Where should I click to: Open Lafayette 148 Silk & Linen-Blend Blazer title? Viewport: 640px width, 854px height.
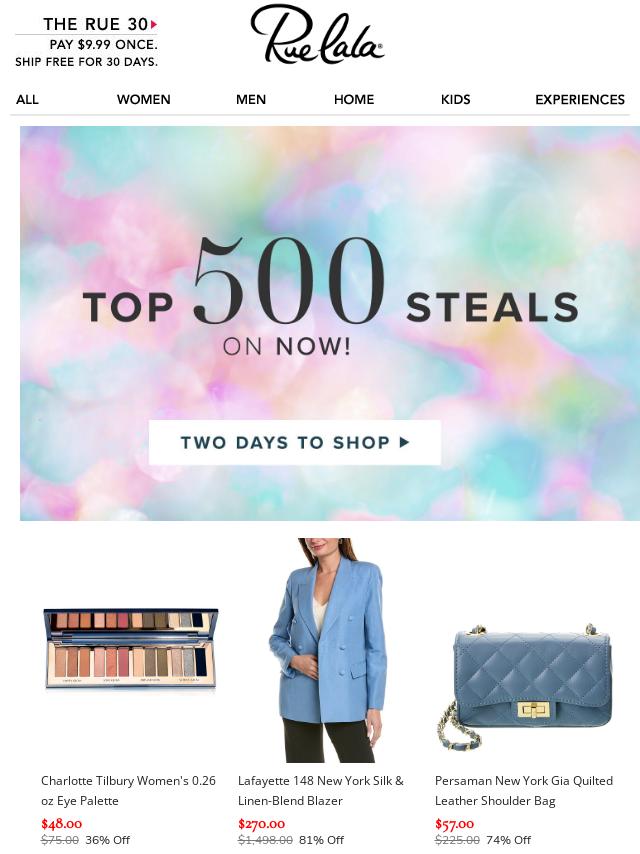[321, 790]
